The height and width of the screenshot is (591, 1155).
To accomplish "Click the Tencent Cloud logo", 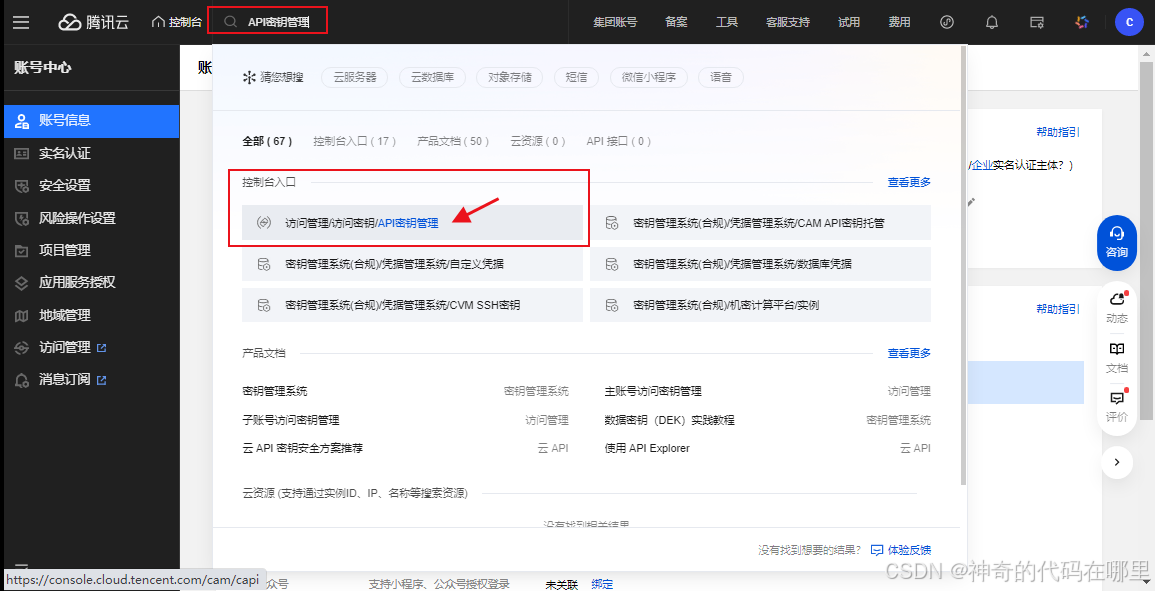I will (94, 22).
